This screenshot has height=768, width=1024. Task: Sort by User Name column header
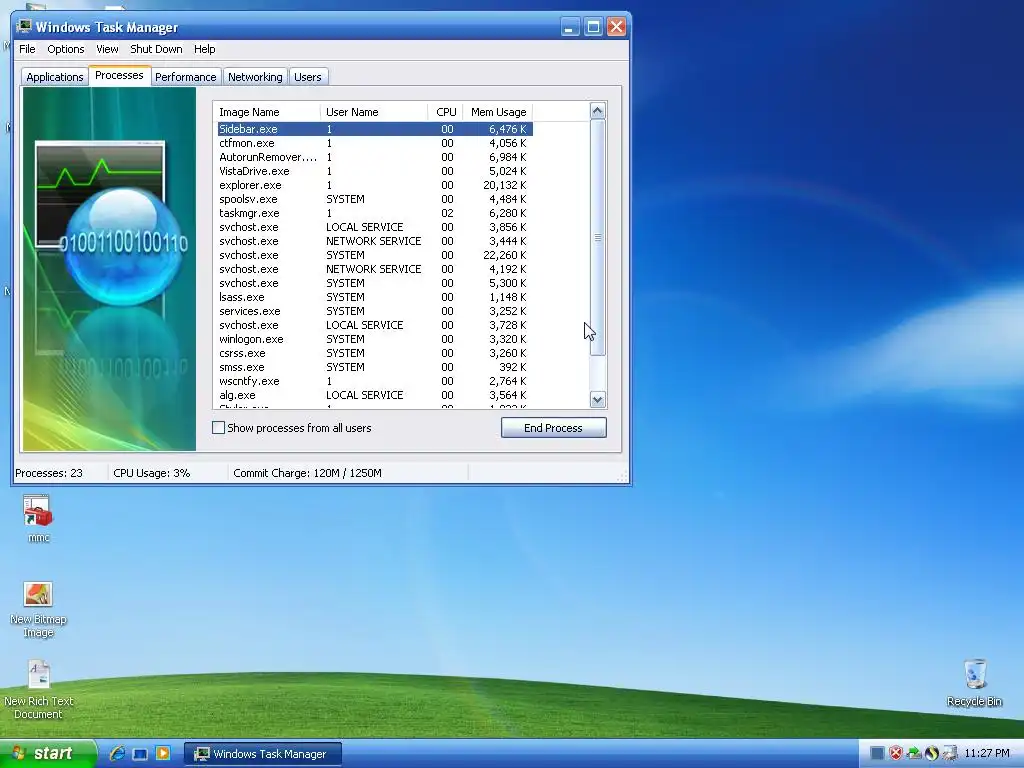pyautogui.click(x=374, y=112)
